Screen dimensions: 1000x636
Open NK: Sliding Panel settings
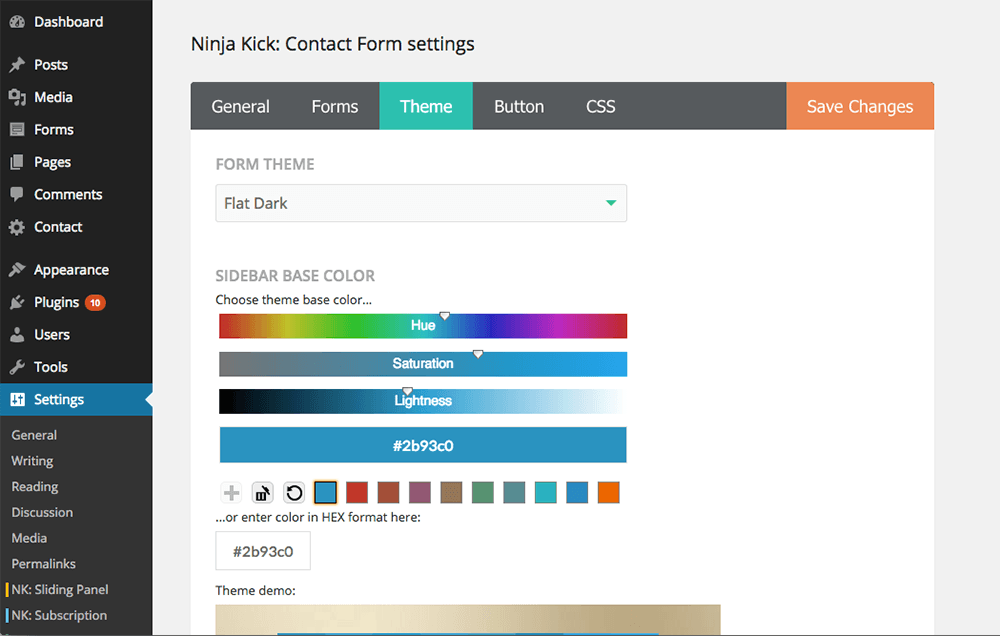60,589
